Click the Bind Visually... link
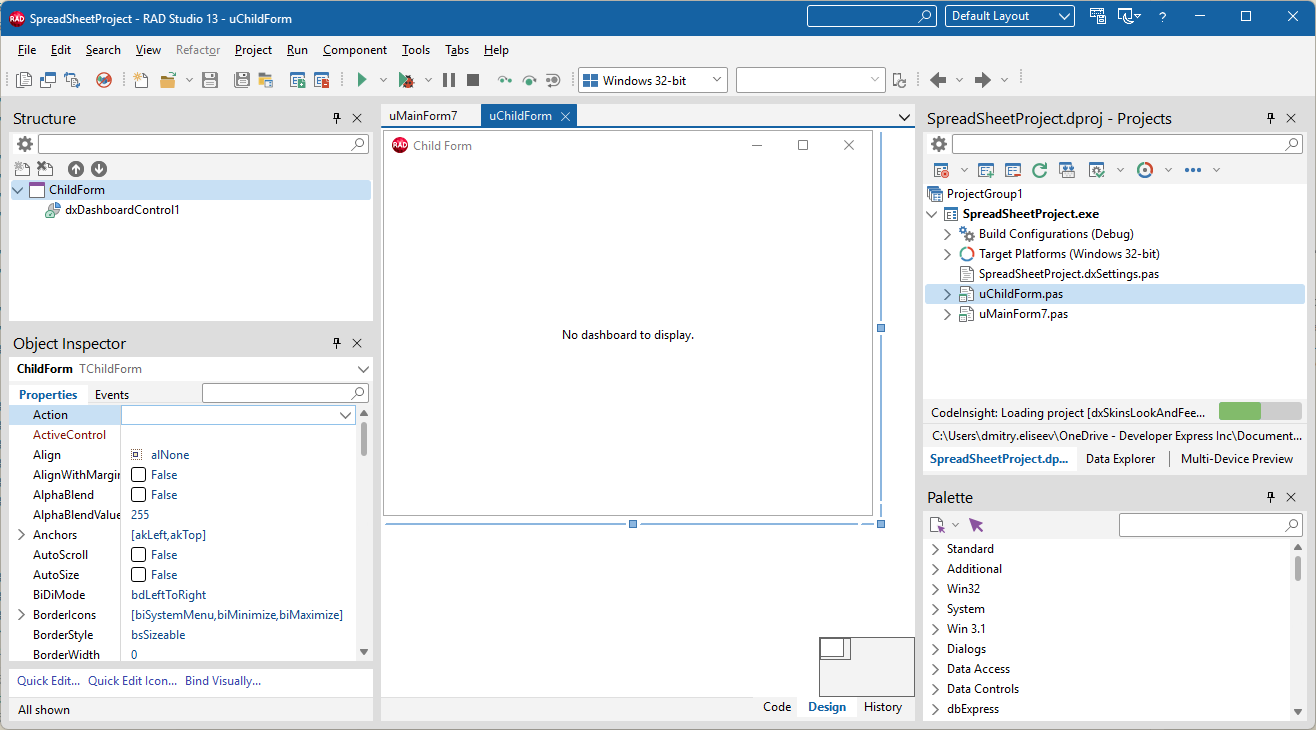This screenshot has height=730, width=1316. pyautogui.click(x=223, y=681)
